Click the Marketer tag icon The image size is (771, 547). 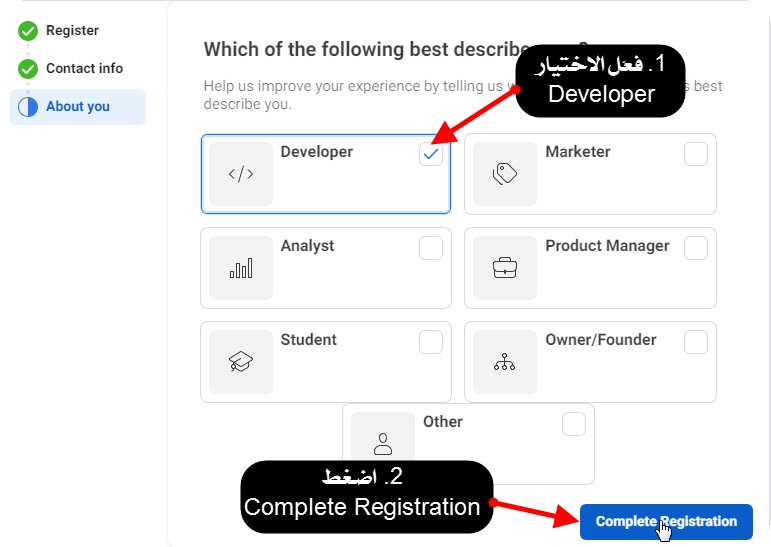click(505, 174)
